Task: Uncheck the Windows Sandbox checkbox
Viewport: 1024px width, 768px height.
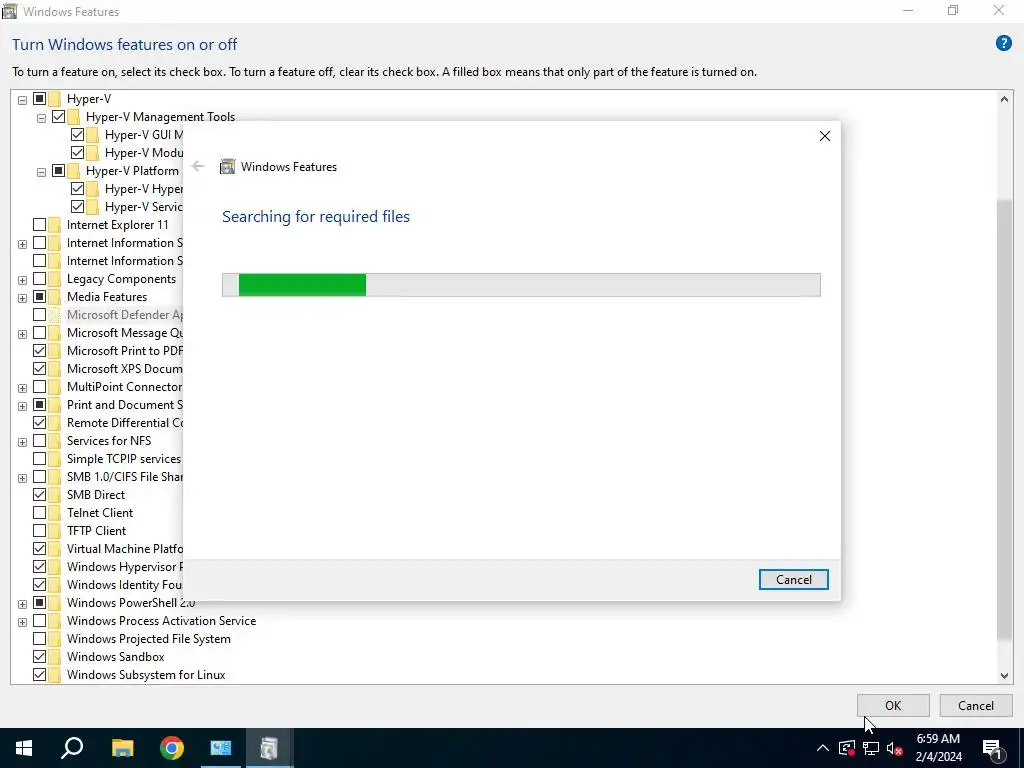Action: click(x=39, y=657)
